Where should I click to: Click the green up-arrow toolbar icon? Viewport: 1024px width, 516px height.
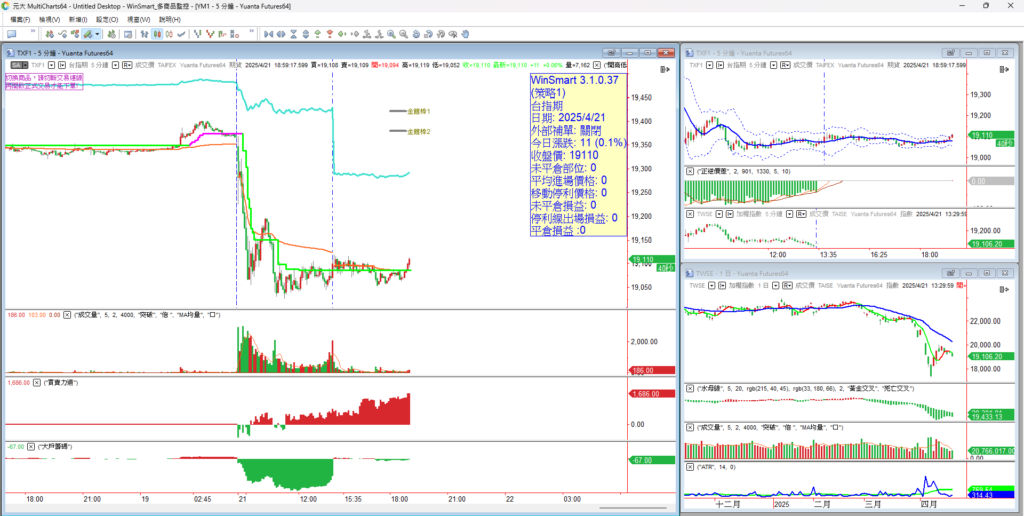click(x=317, y=33)
